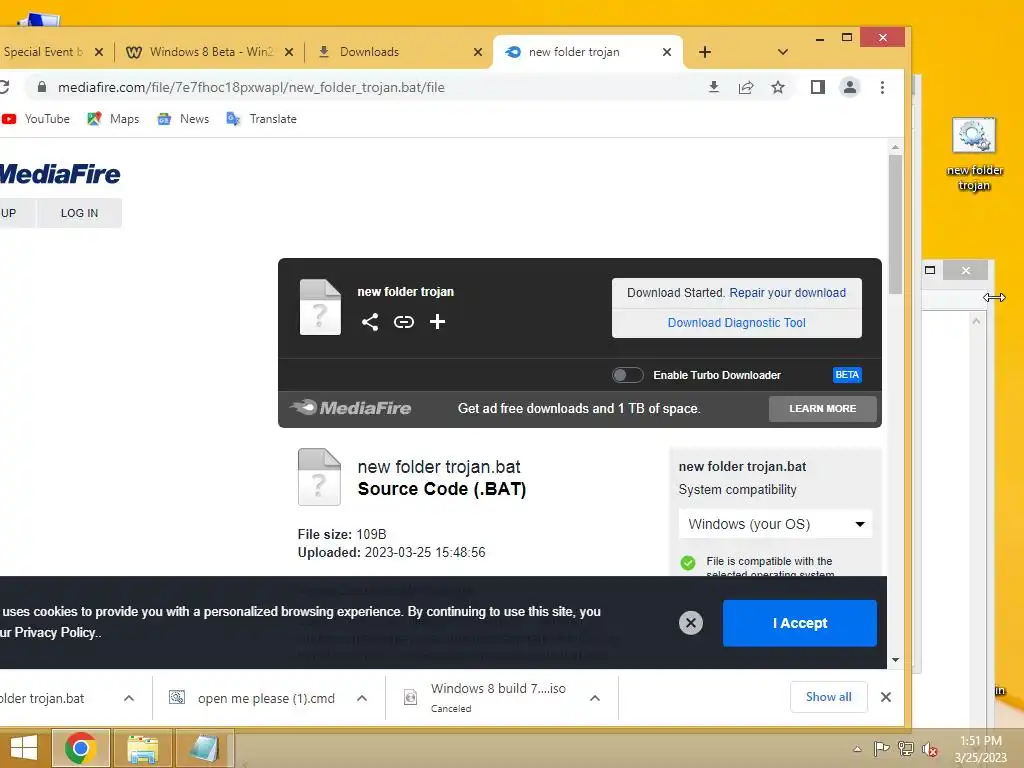Toggle Enable Turbo Downloader switch

tap(628, 375)
